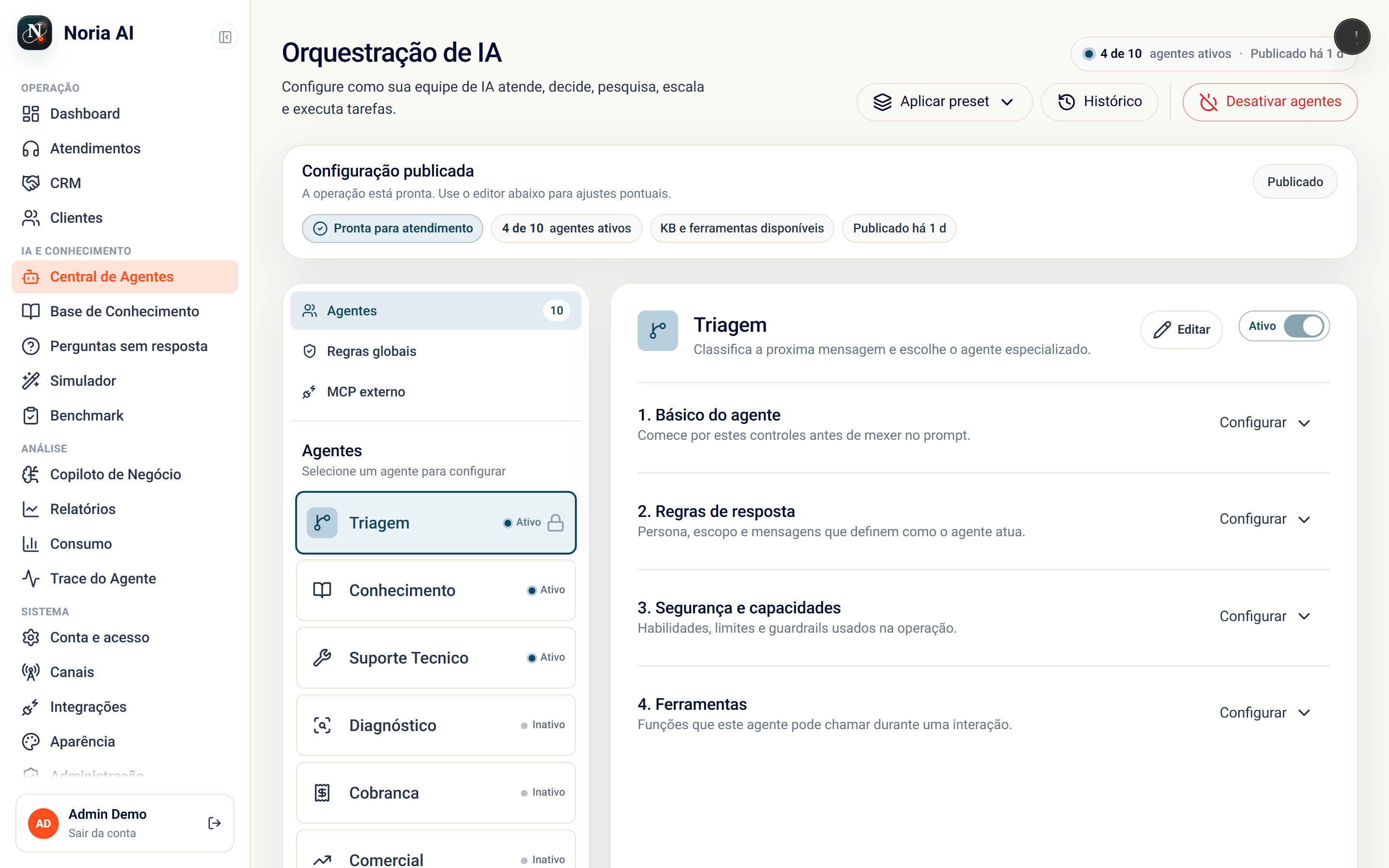Click the logout icon next to Admin Demo
Image resolution: width=1389 pixels, height=868 pixels.
pyautogui.click(x=214, y=823)
